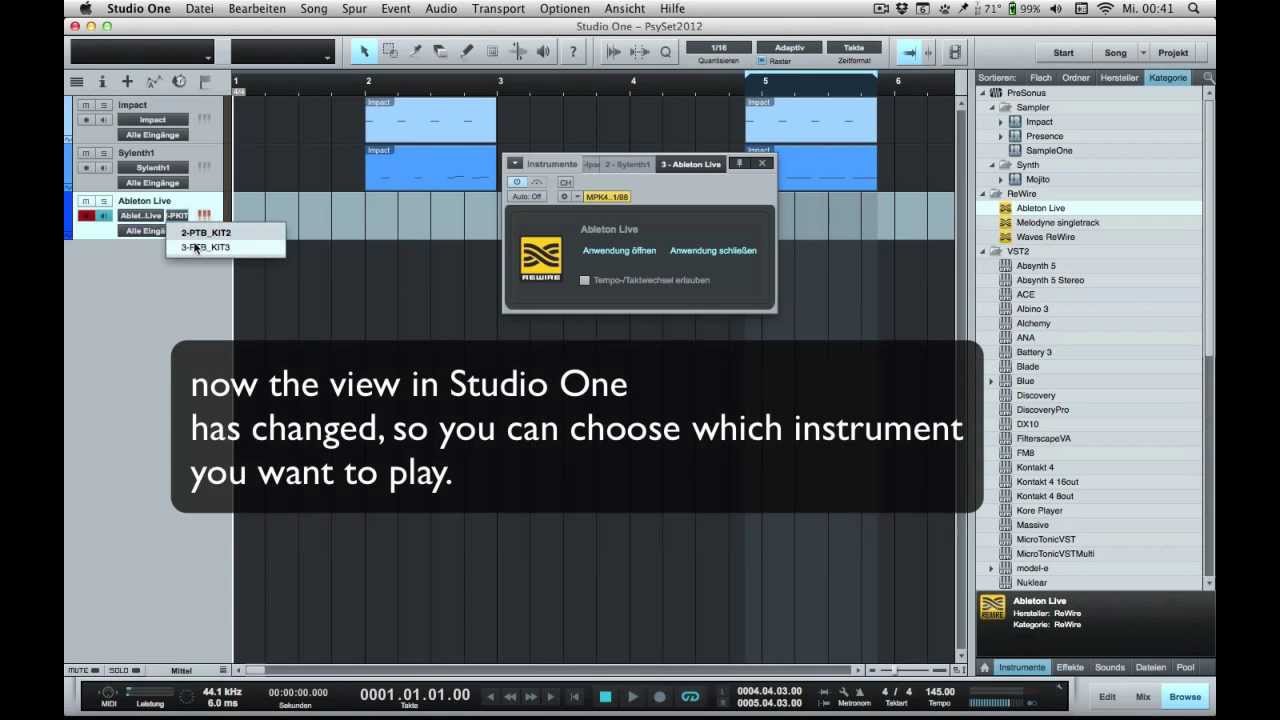1280x720 pixels.
Task: Pick the Eraser tool
Action: pyautogui.click(x=441, y=52)
